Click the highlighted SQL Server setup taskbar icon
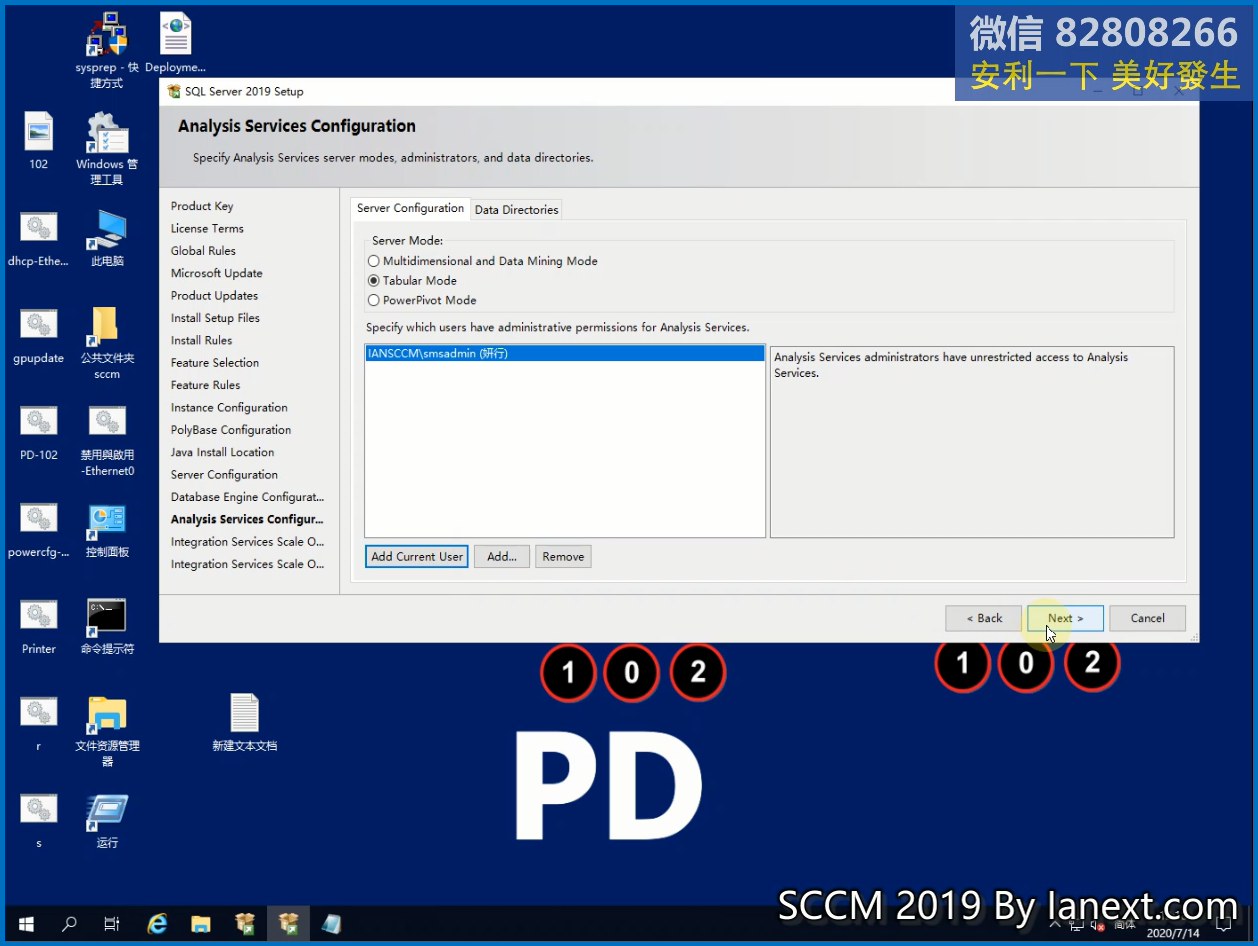The width and height of the screenshot is (1258, 946). [x=289, y=925]
